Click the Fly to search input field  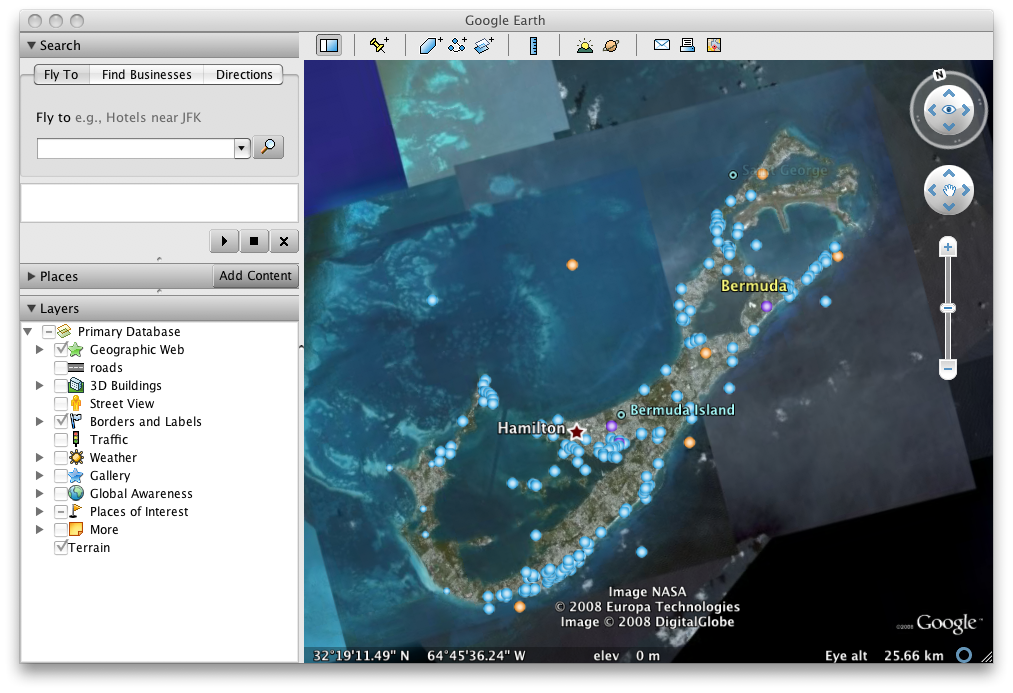pos(136,148)
